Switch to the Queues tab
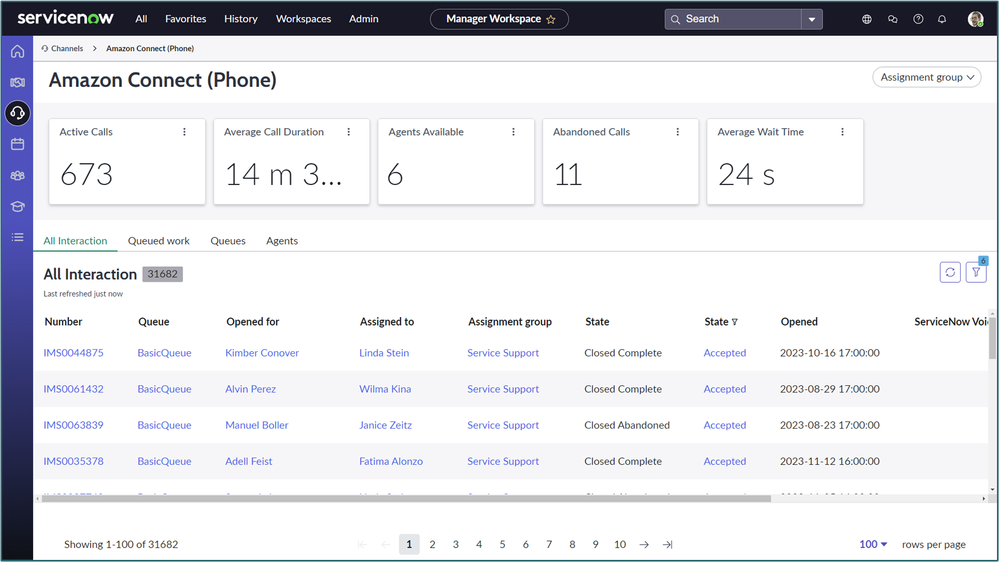 (x=227, y=241)
